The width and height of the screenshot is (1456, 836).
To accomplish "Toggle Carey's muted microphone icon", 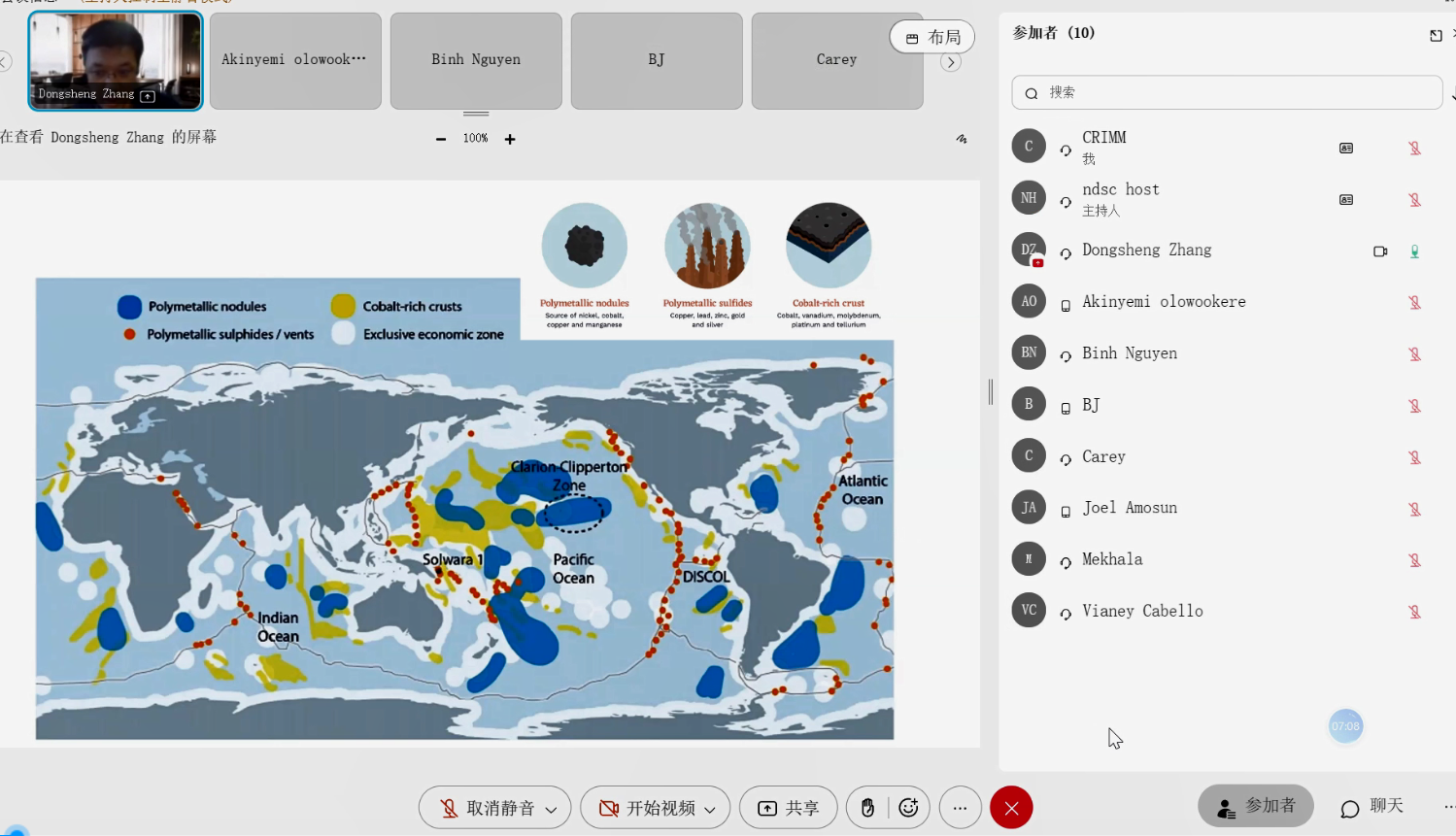I will click(1415, 456).
